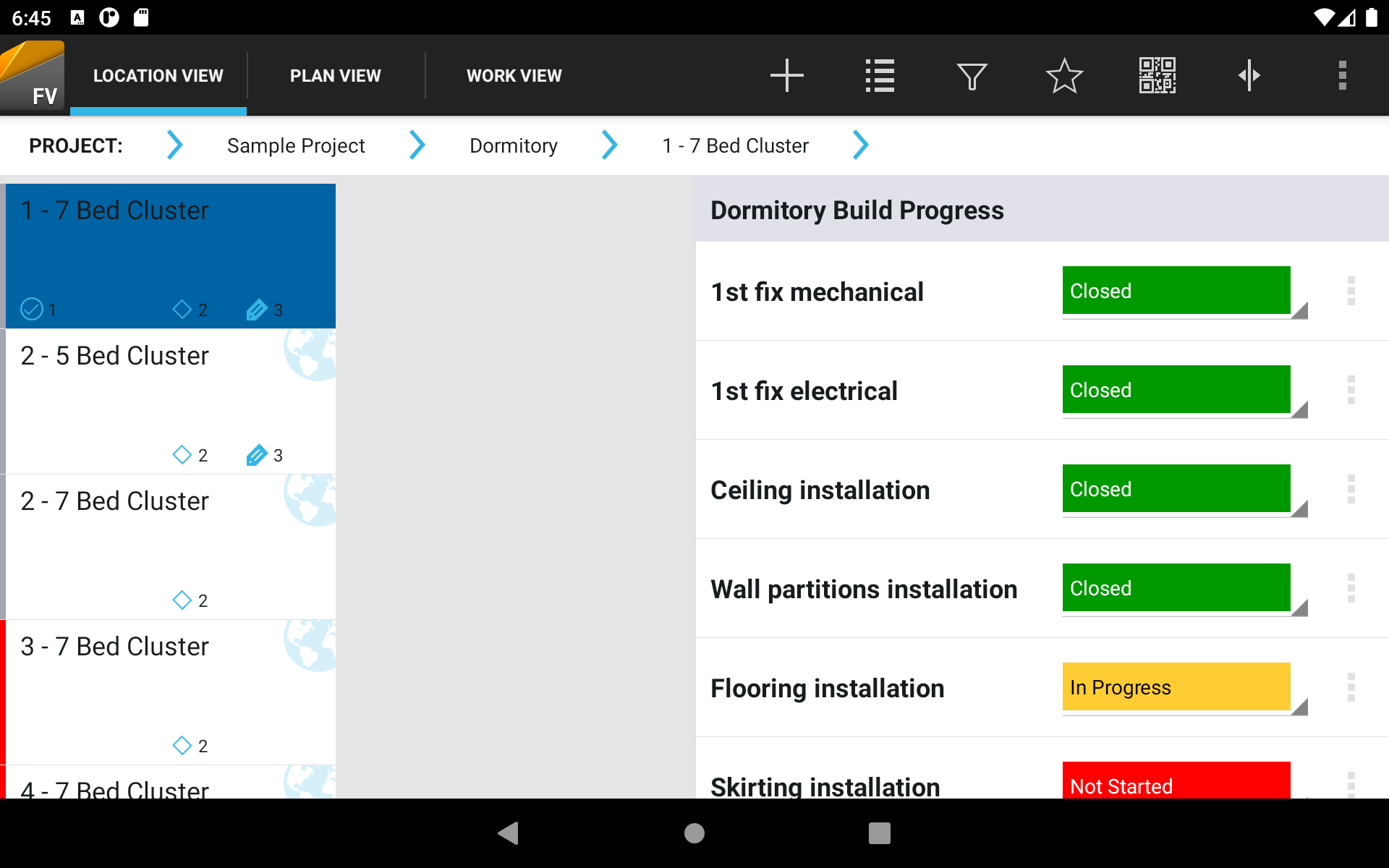Open status dropdown for 1st fix electrical
This screenshot has width=1389, height=868.
click(x=1185, y=391)
